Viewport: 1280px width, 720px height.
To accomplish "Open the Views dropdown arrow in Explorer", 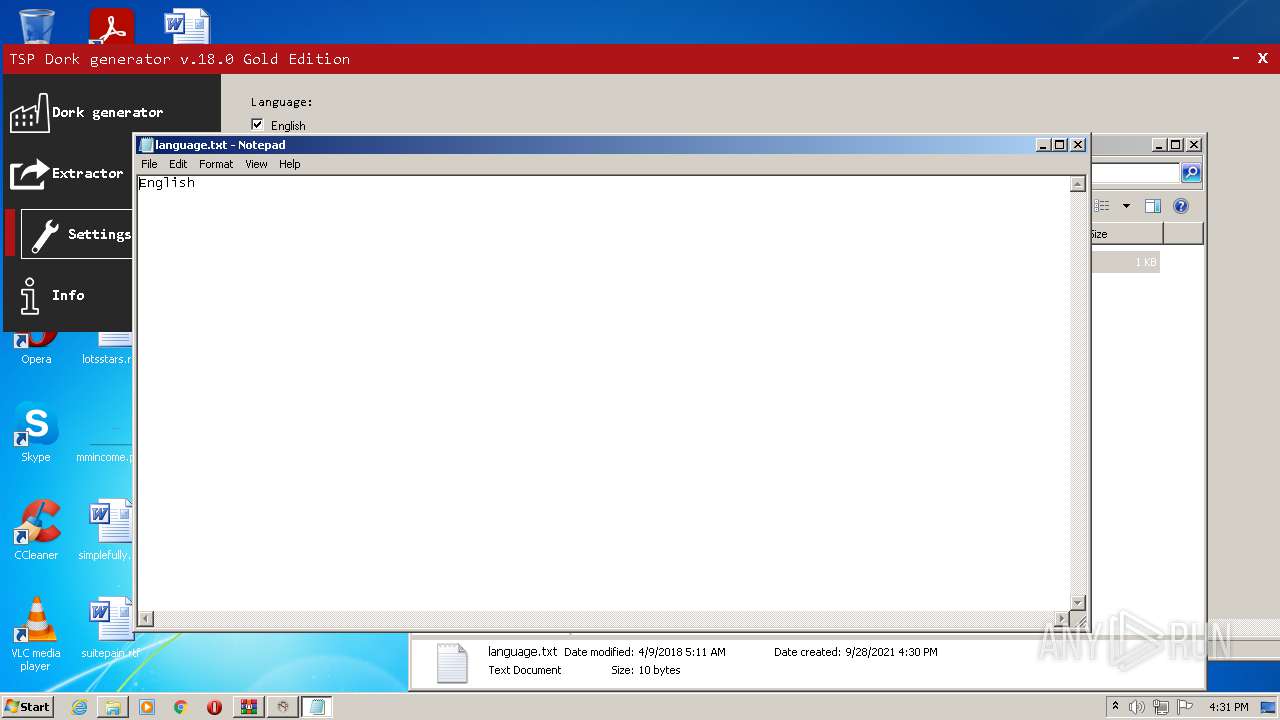I will click(1126, 206).
